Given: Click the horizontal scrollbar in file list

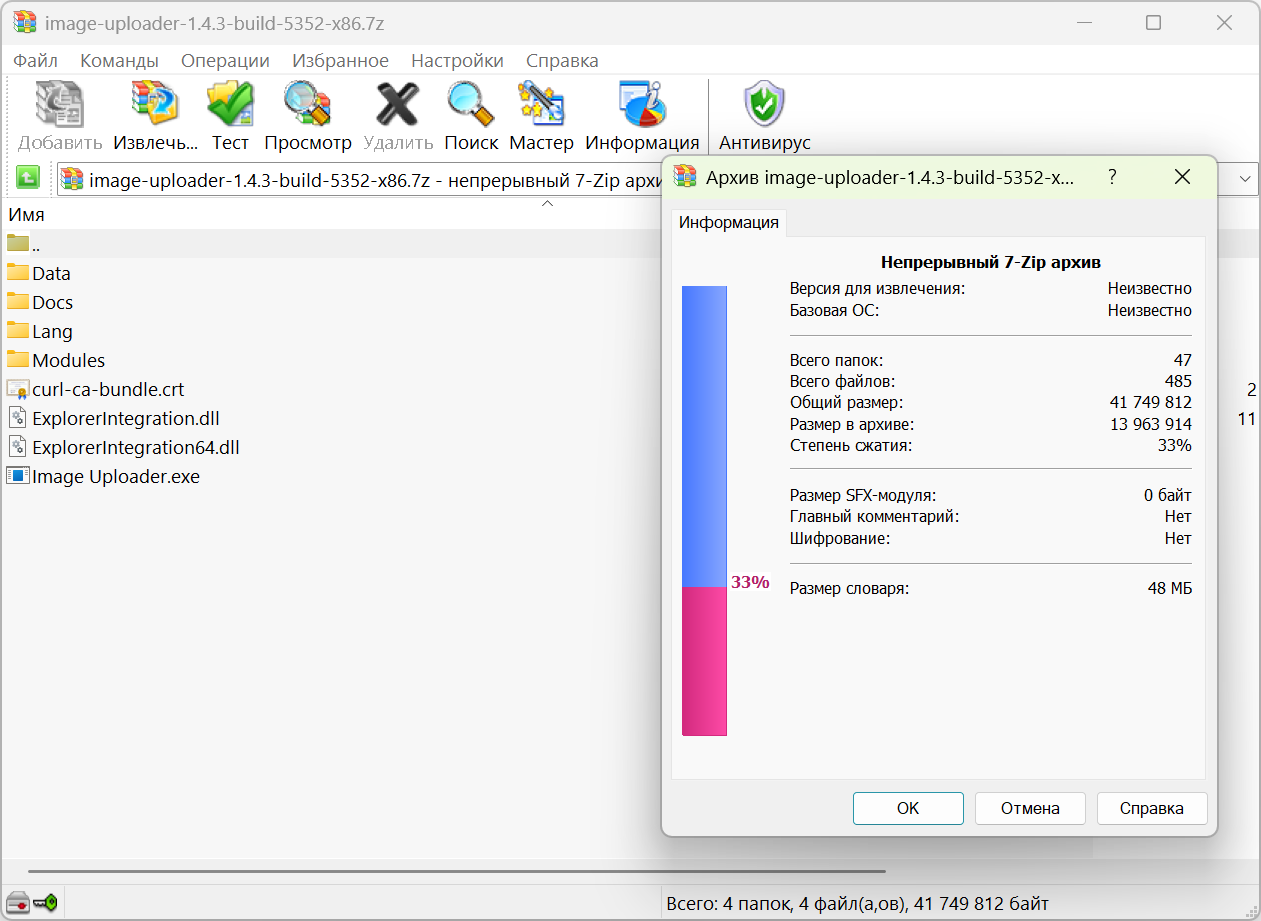Looking at the screenshot, I should point(456,871).
